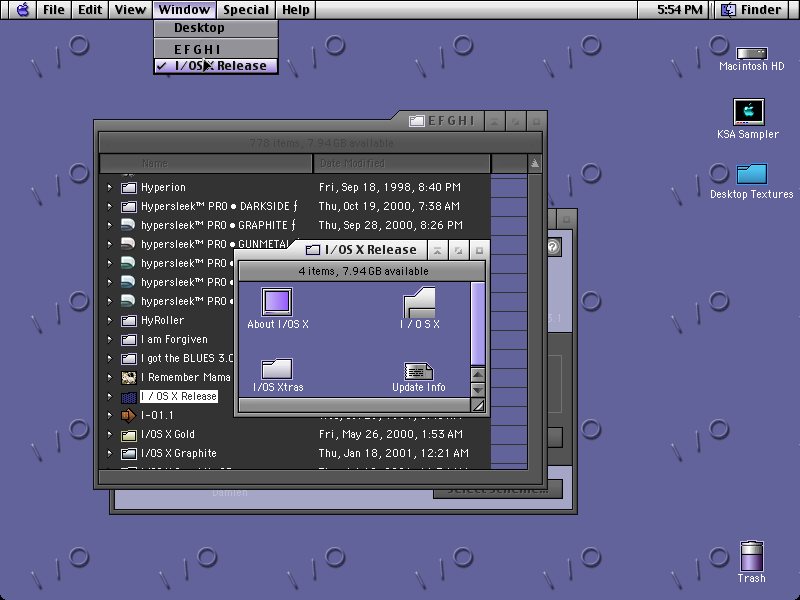Expand the Hyperion folder triangle
800x600 pixels.
point(110,188)
